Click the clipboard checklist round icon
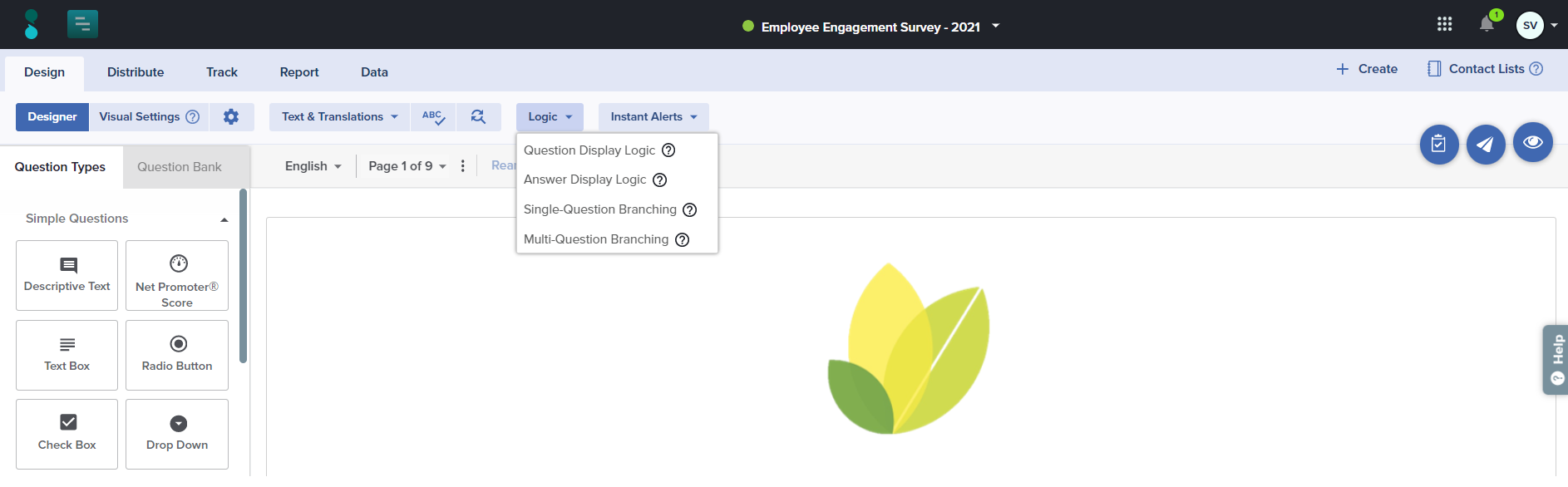Image resolution: width=1568 pixels, height=487 pixels. 1438,145
